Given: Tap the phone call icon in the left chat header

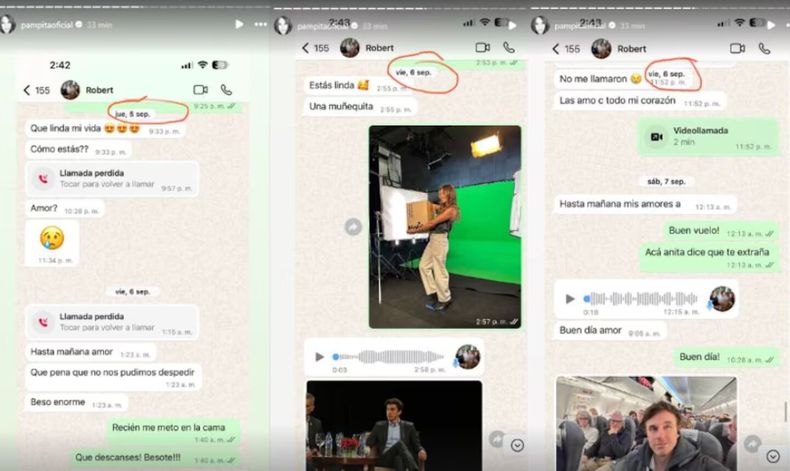Looking at the screenshot, I should point(226,90).
